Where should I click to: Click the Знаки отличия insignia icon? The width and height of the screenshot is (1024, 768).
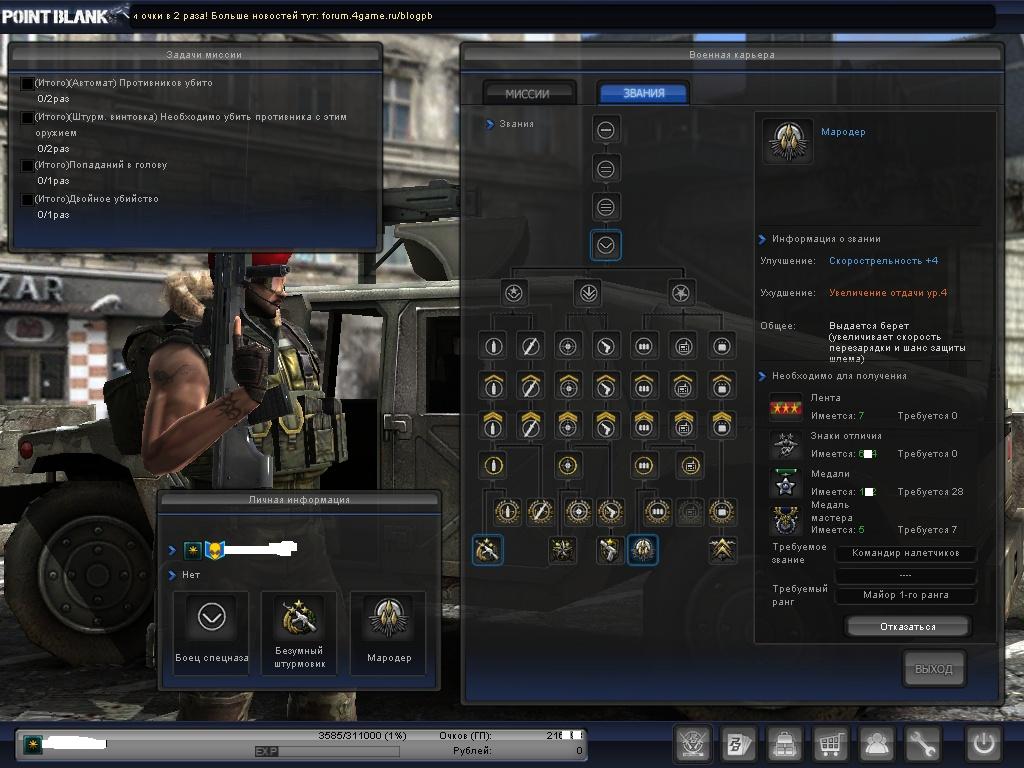pyautogui.click(x=786, y=445)
